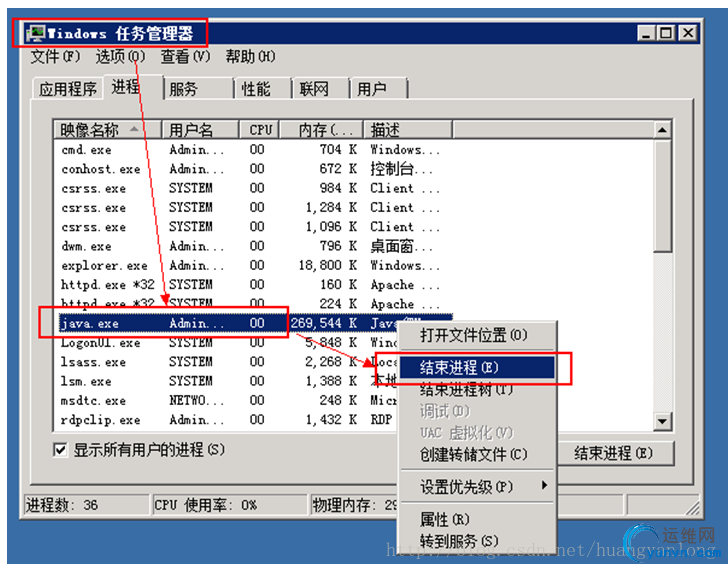728x570 pixels.
Task: Click the Task Manager title bar icon
Action: (x=35, y=33)
